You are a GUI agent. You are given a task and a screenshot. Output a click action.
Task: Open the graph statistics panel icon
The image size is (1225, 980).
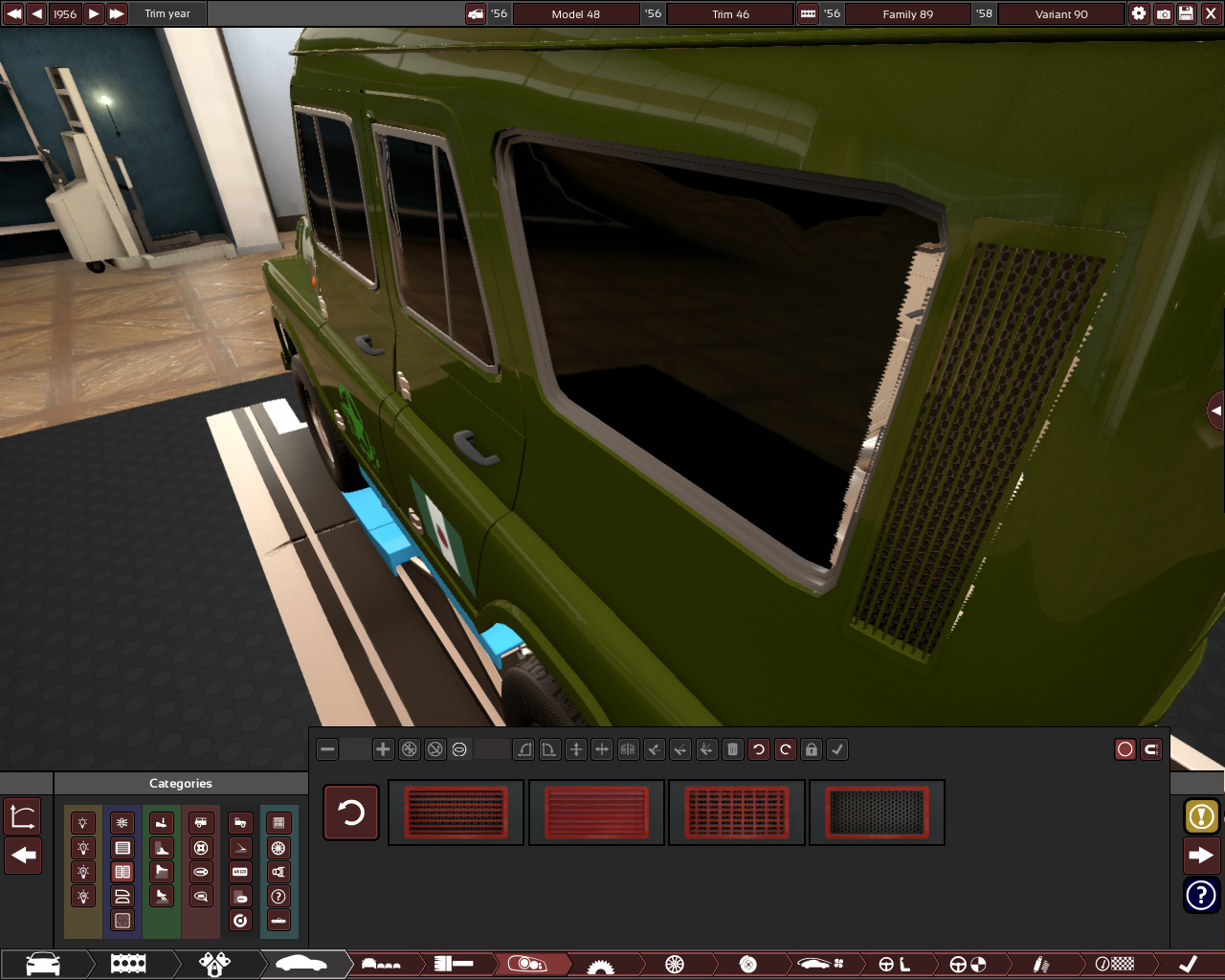(x=23, y=816)
